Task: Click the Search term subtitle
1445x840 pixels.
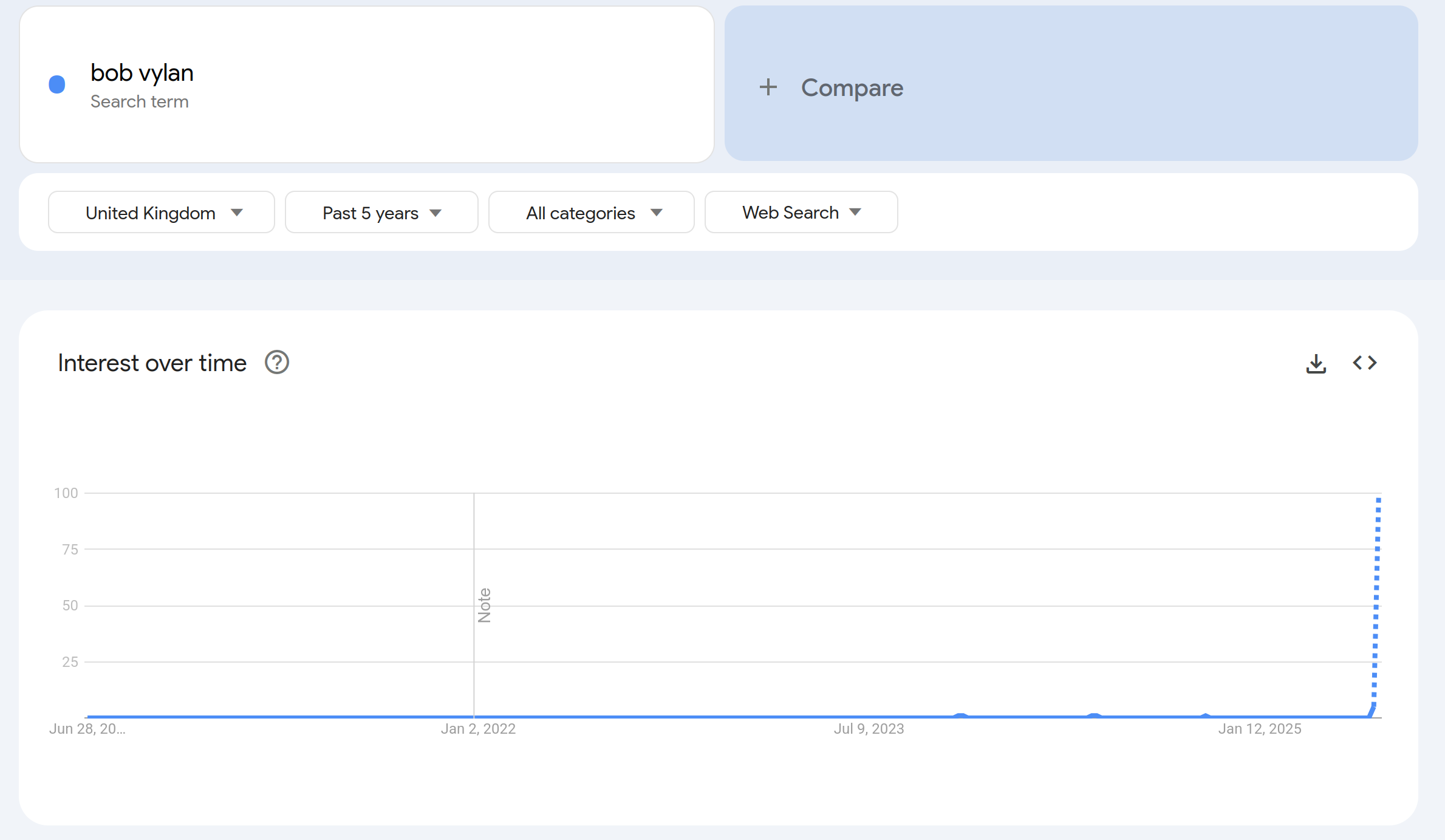Action: tap(140, 101)
